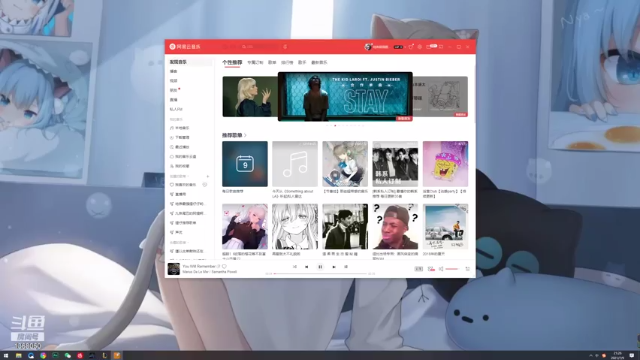Click the NetEase Cloud Music logo
The height and width of the screenshot is (360, 640).
[185, 47]
